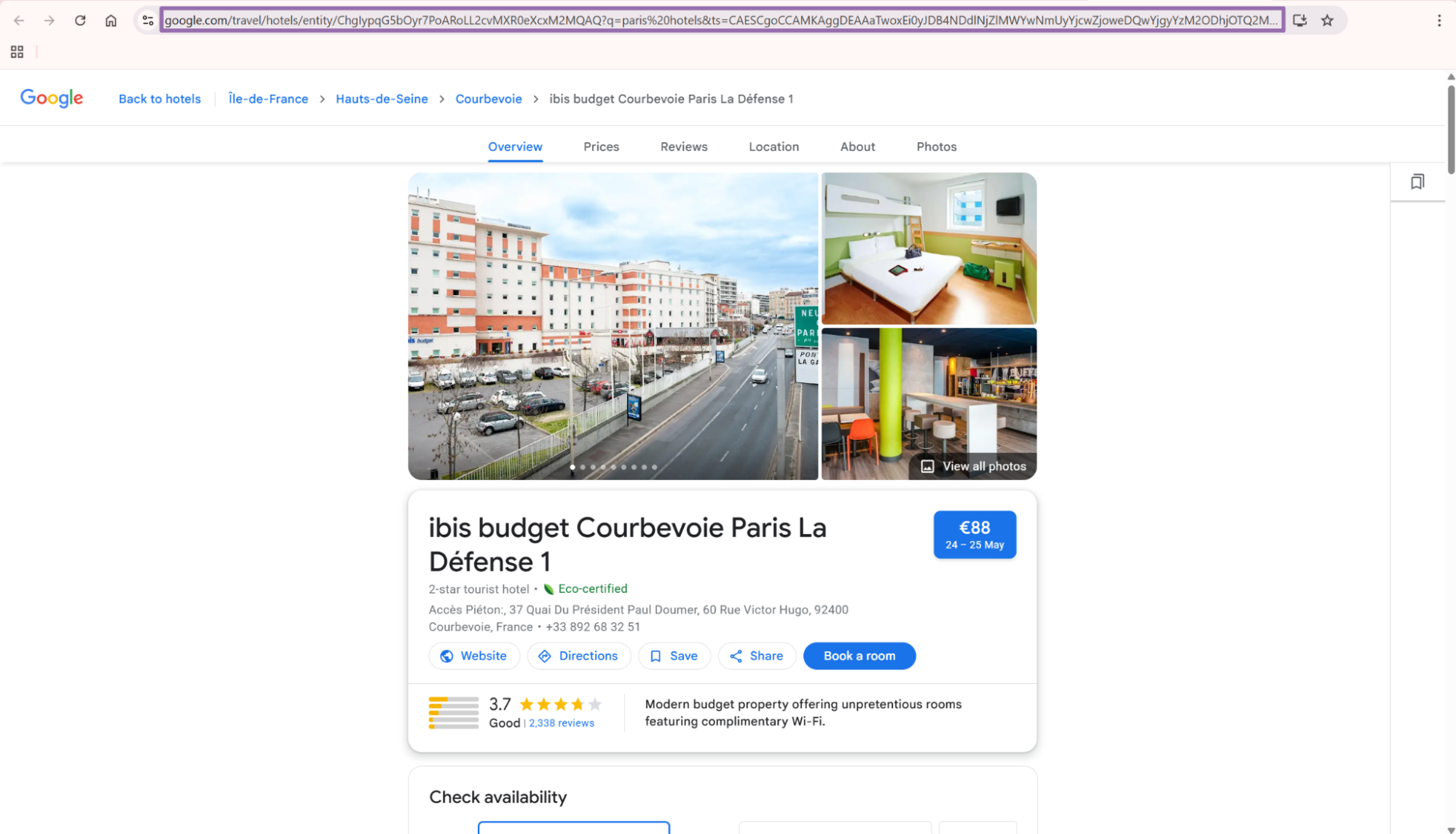The image size is (1456, 834).
Task: Open the Courbevoie breadcrumb
Action: (488, 98)
